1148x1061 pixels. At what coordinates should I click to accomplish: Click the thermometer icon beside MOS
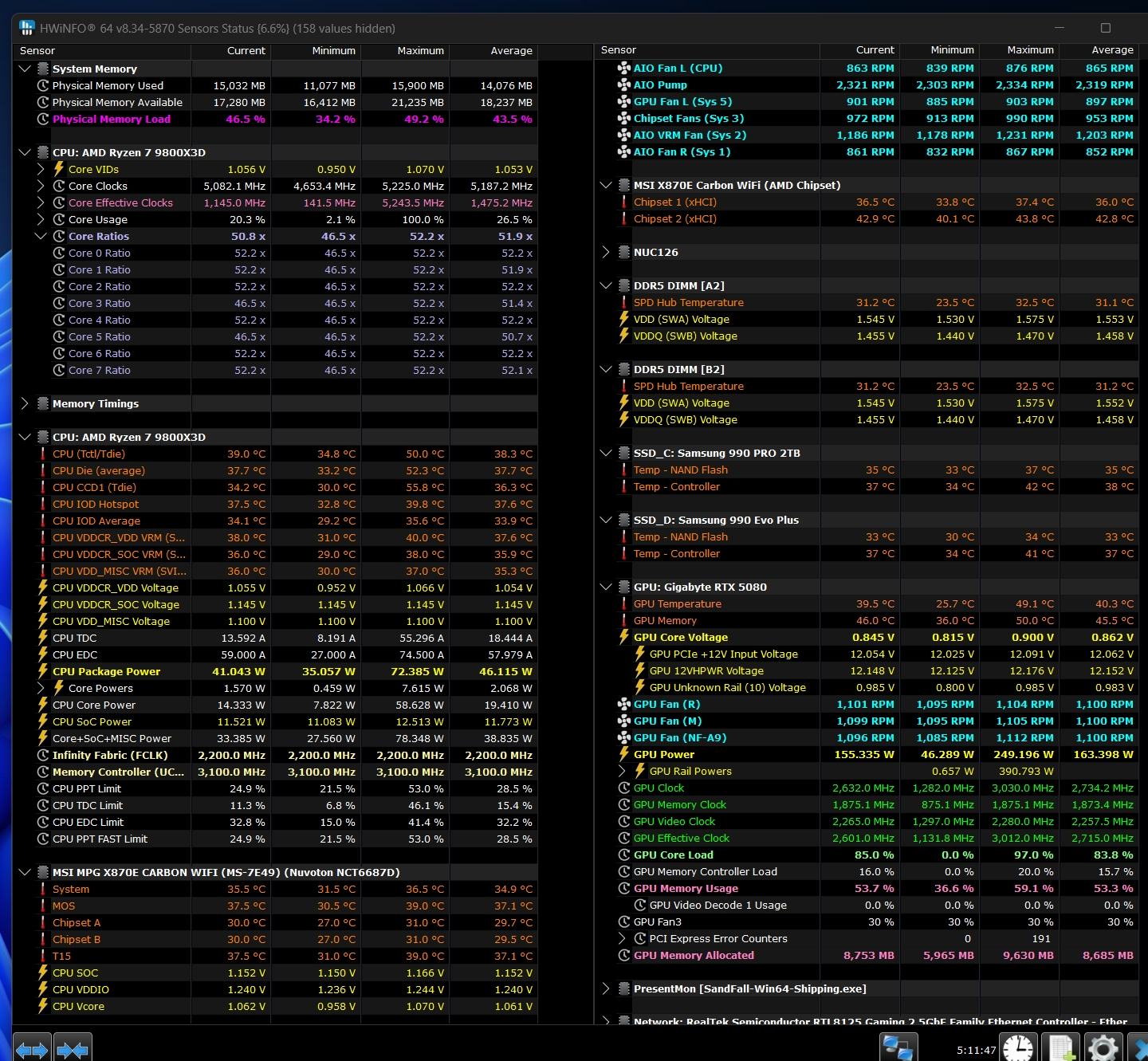(43, 906)
